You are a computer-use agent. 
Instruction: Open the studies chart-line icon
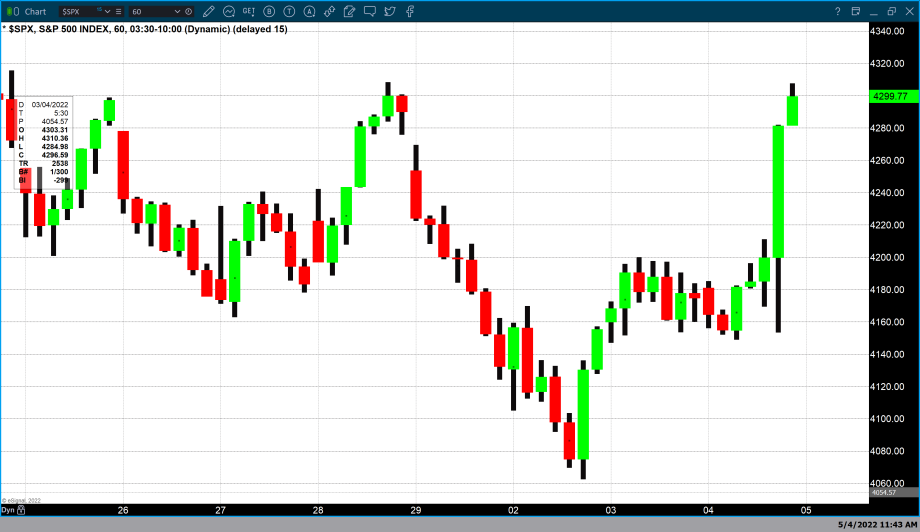pyautogui.click(x=229, y=11)
